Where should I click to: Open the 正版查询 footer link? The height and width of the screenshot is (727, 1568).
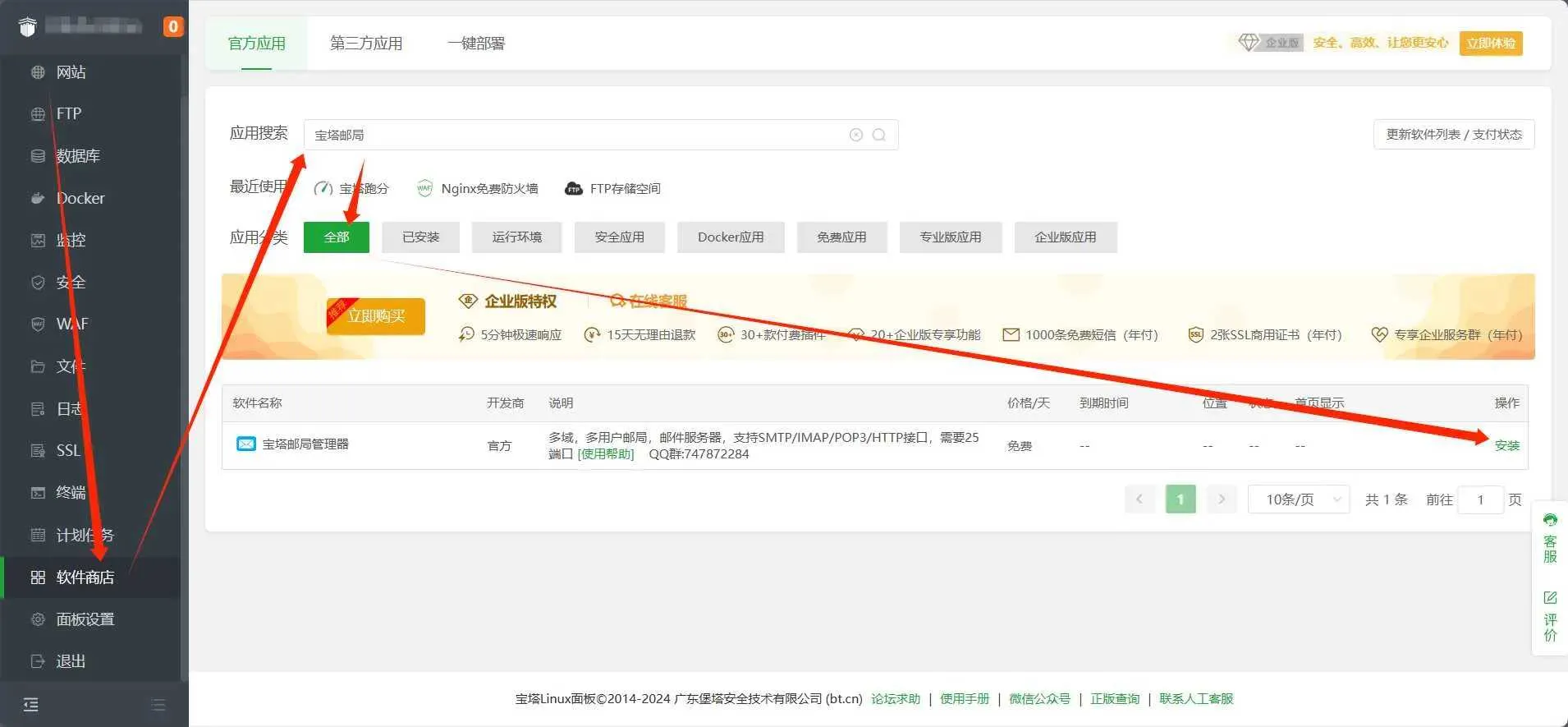tap(1115, 698)
